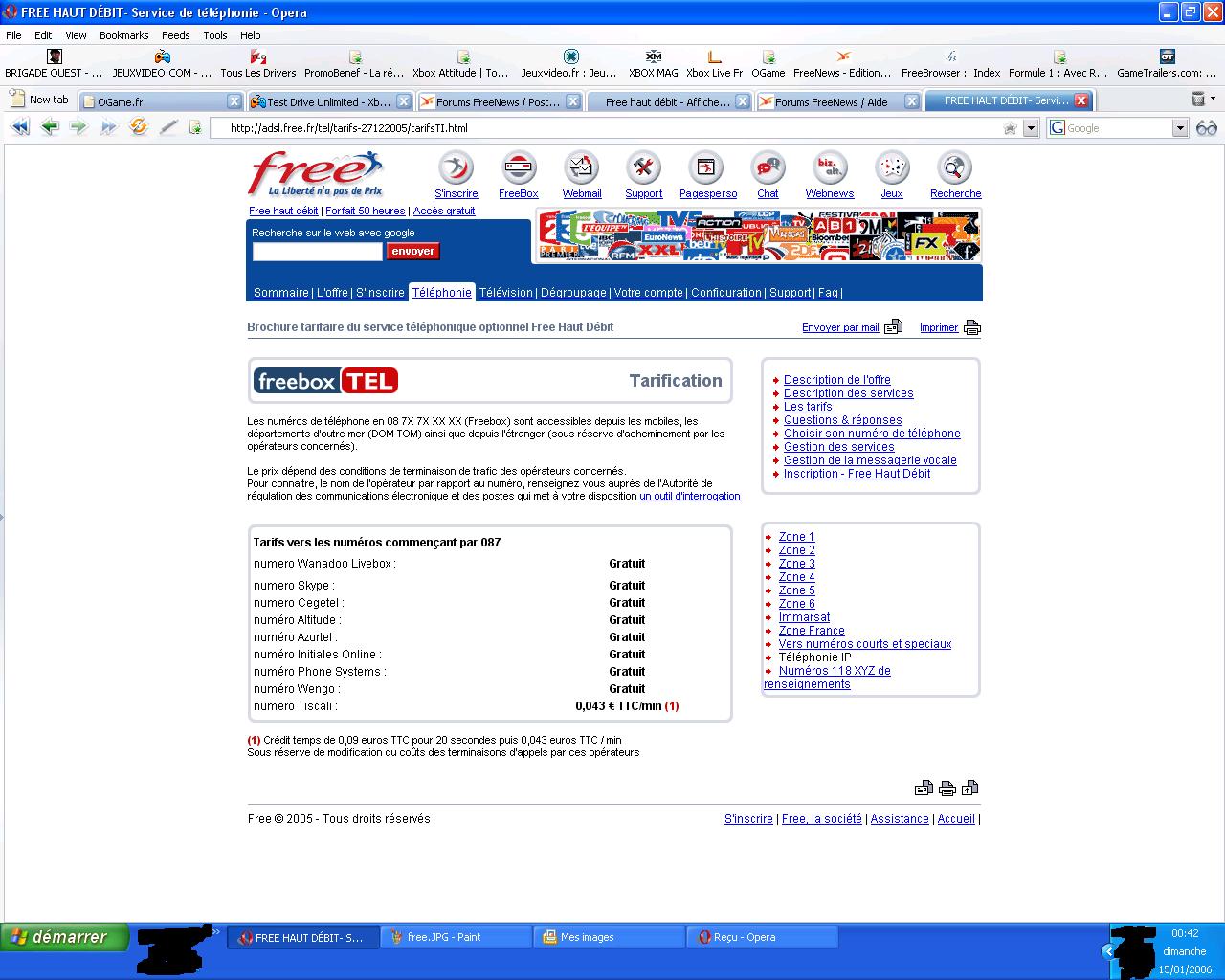Click the Forfait 50 heures link

[366, 211]
